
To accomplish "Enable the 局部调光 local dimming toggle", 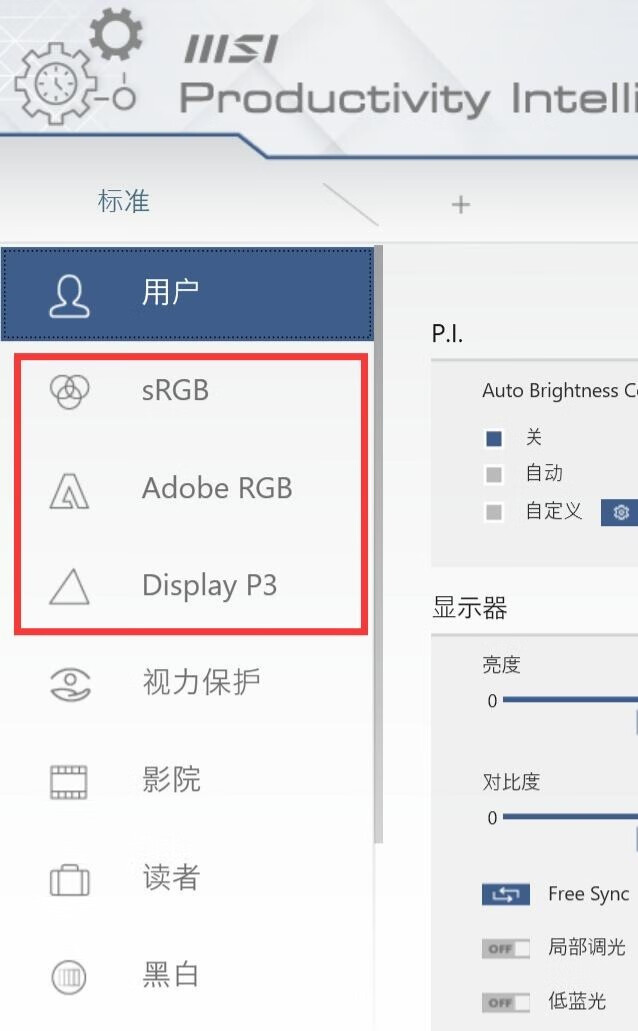I will coord(506,948).
